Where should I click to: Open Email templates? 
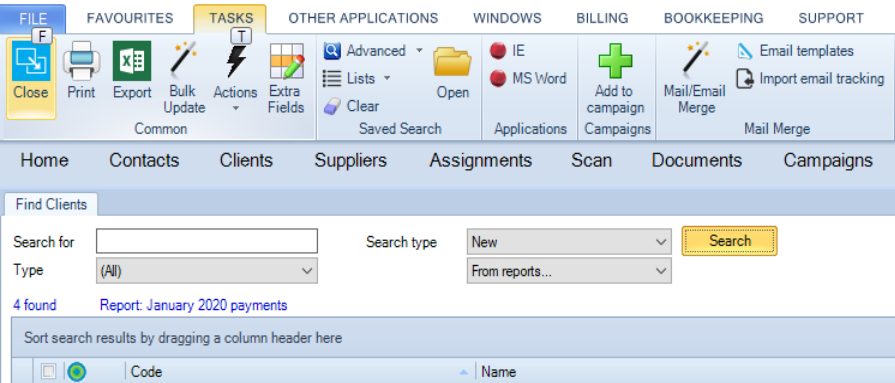[x=795, y=51]
